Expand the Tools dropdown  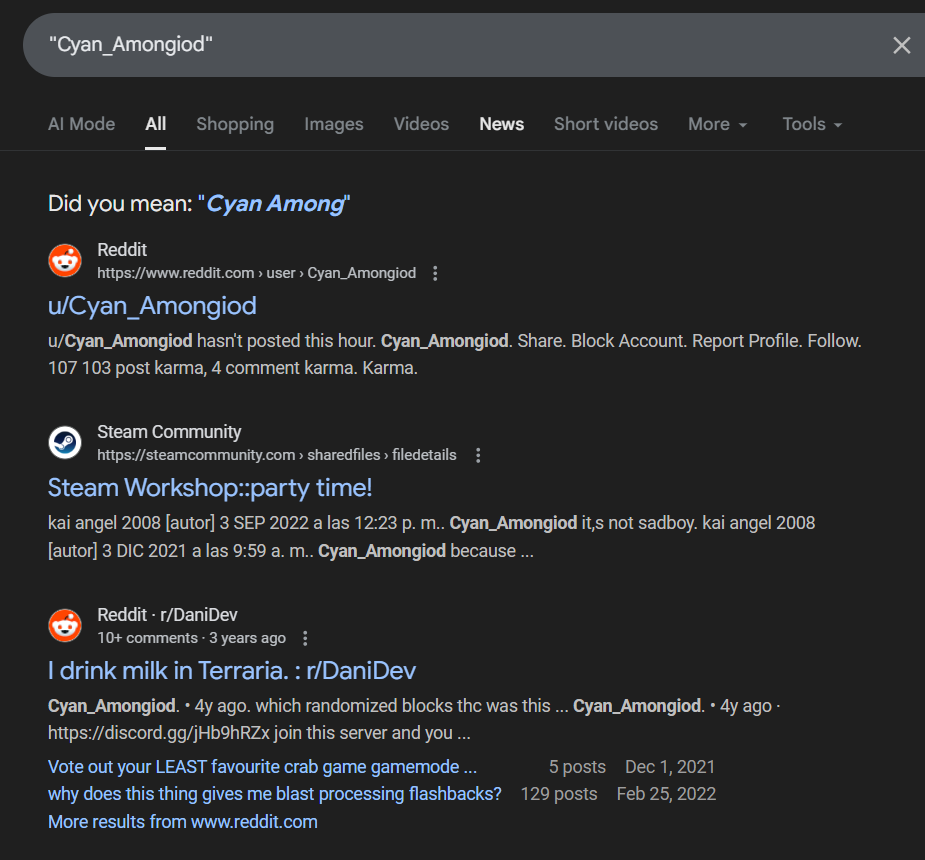[811, 124]
